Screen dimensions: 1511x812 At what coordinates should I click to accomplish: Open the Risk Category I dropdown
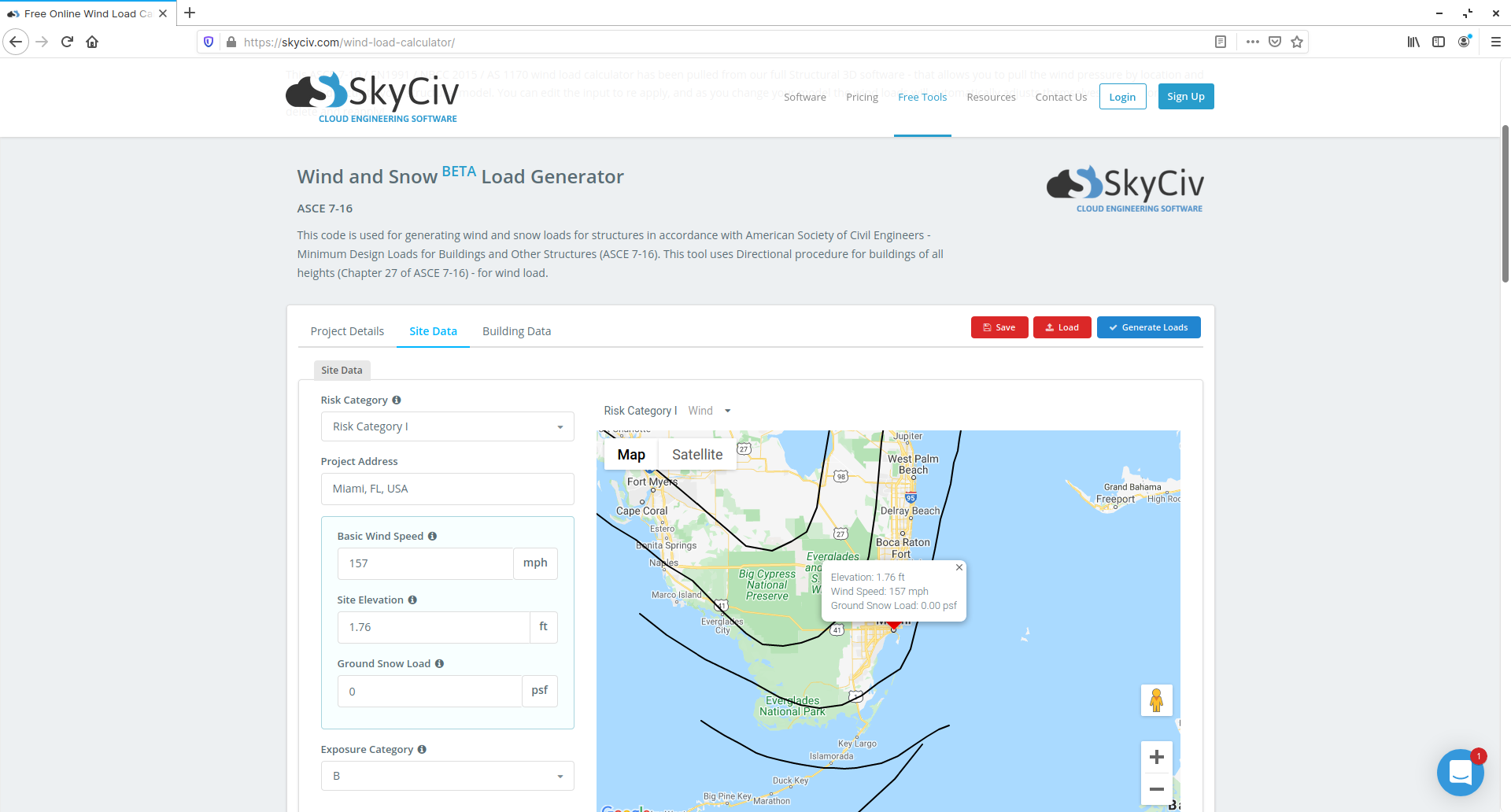click(x=447, y=426)
